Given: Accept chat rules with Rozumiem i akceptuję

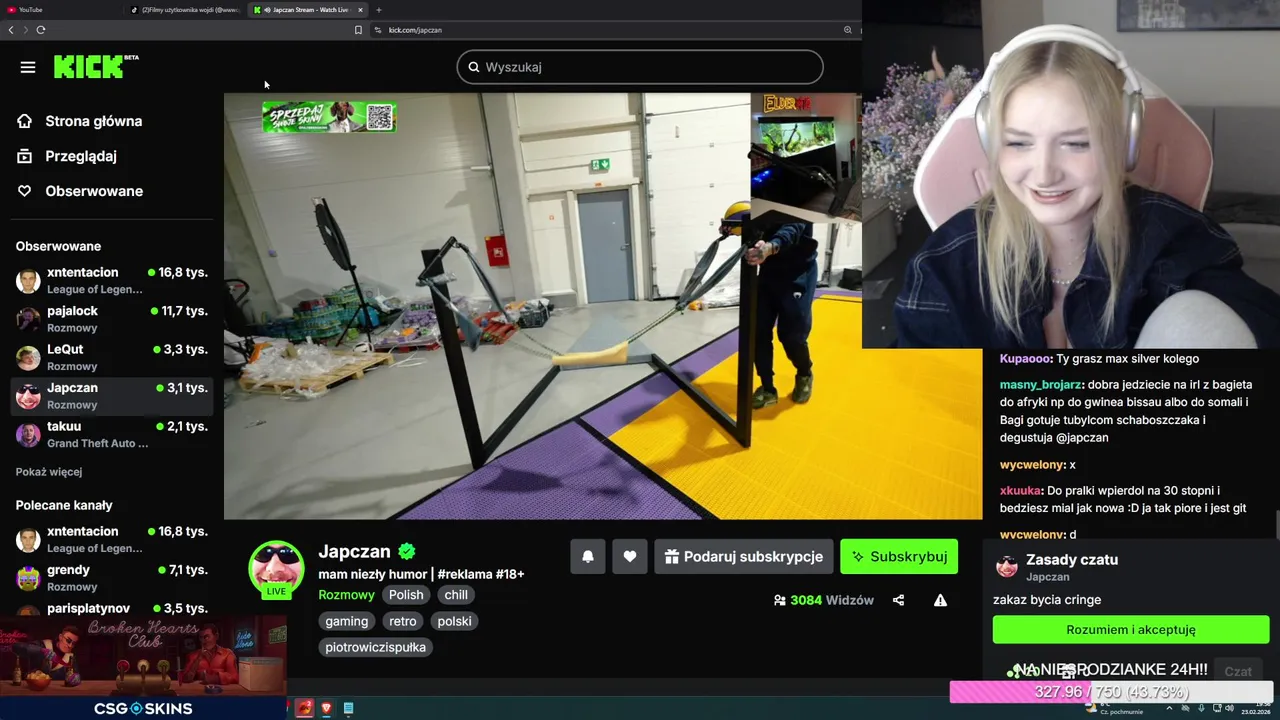Looking at the screenshot, I should [1131, 630].
